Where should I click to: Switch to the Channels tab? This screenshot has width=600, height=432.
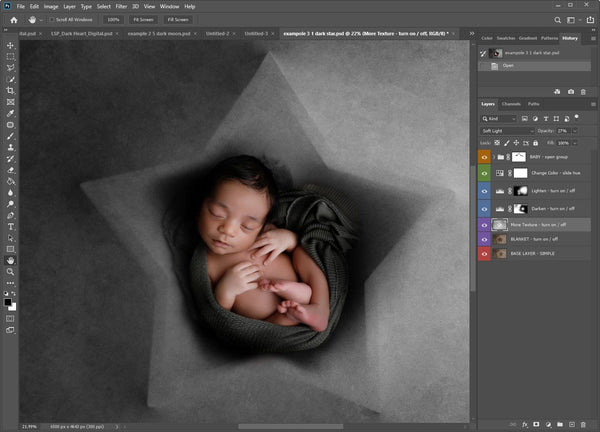(x=511, y=103)
